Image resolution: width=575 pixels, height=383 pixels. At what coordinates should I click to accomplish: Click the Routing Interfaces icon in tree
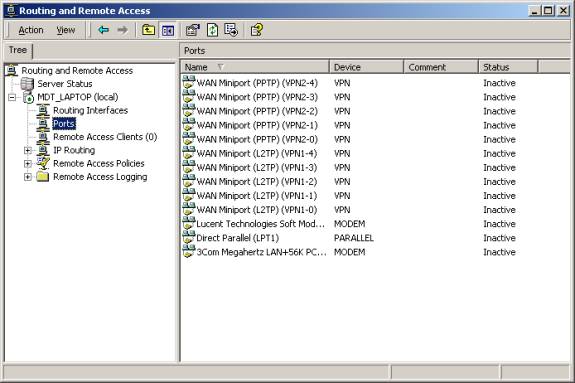pos(43,110)
